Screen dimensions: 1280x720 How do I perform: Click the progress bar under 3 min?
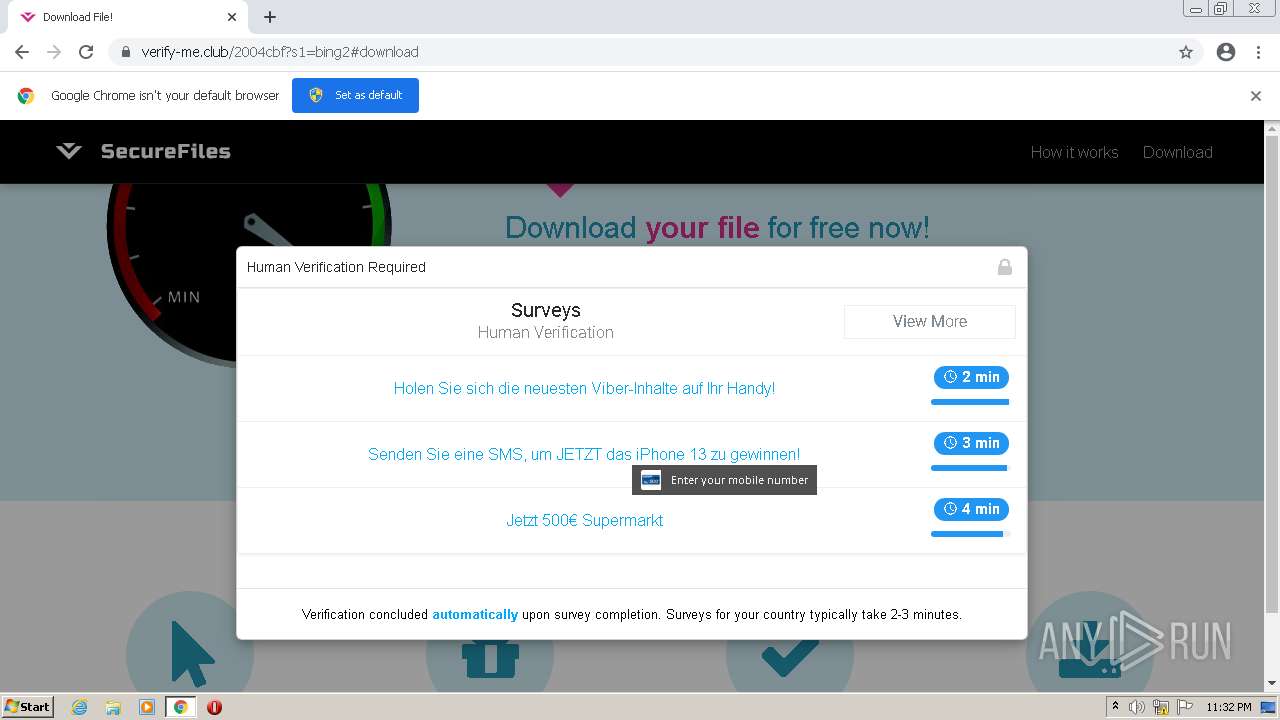click(970, 468)
